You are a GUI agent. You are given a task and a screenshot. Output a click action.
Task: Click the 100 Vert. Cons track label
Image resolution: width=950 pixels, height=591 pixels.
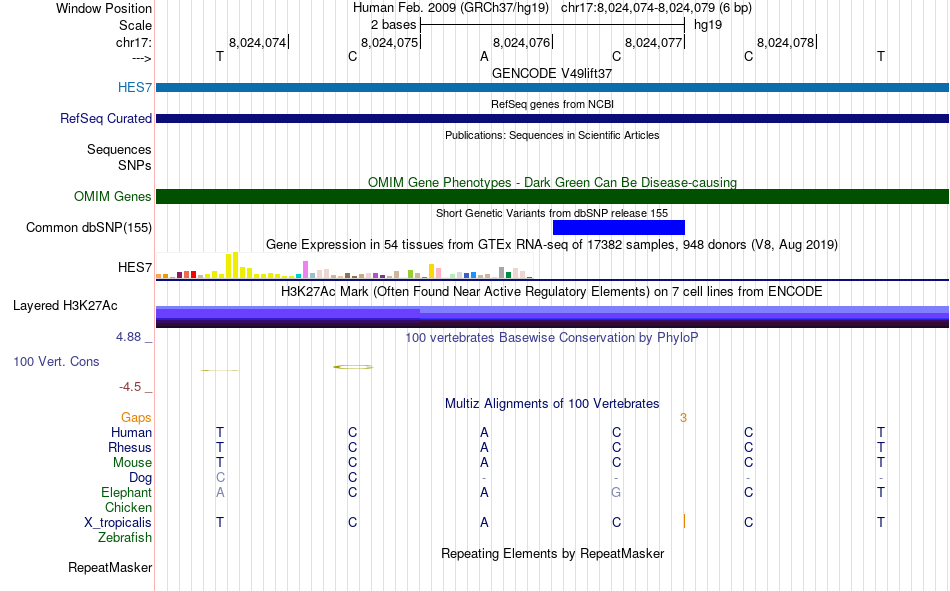(56, 361)
